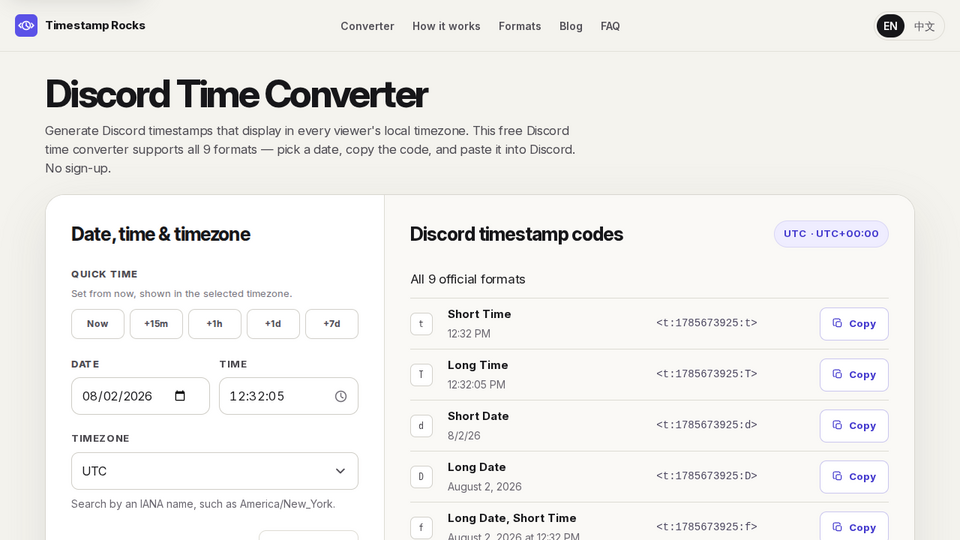Click the Time input field 12:32:05
960x540 pixels.
tap(288, 396)
